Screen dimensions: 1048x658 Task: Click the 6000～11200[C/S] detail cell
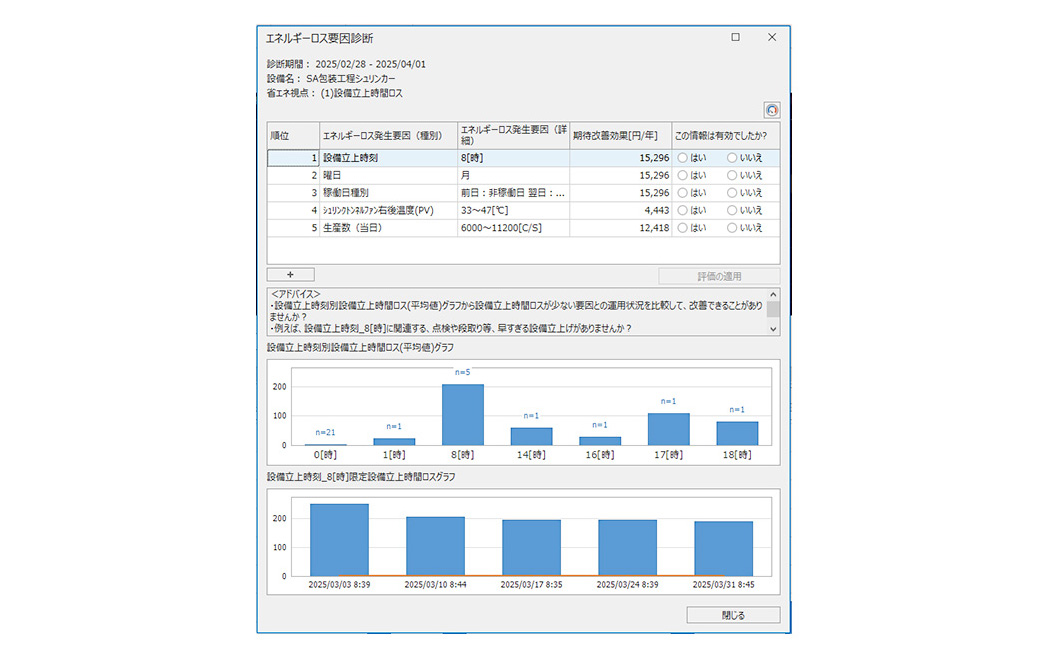coord(513,227)
